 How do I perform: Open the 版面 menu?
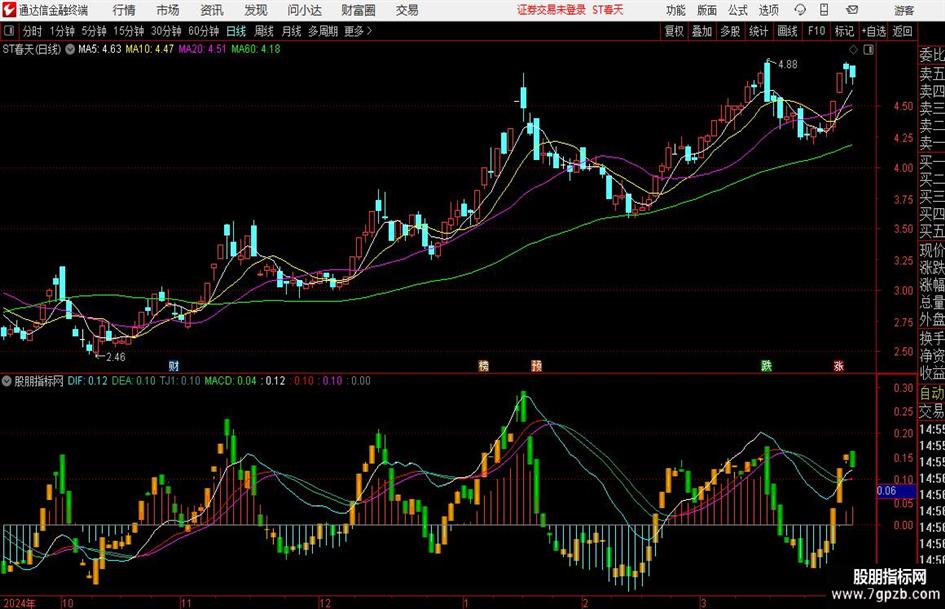706,10
